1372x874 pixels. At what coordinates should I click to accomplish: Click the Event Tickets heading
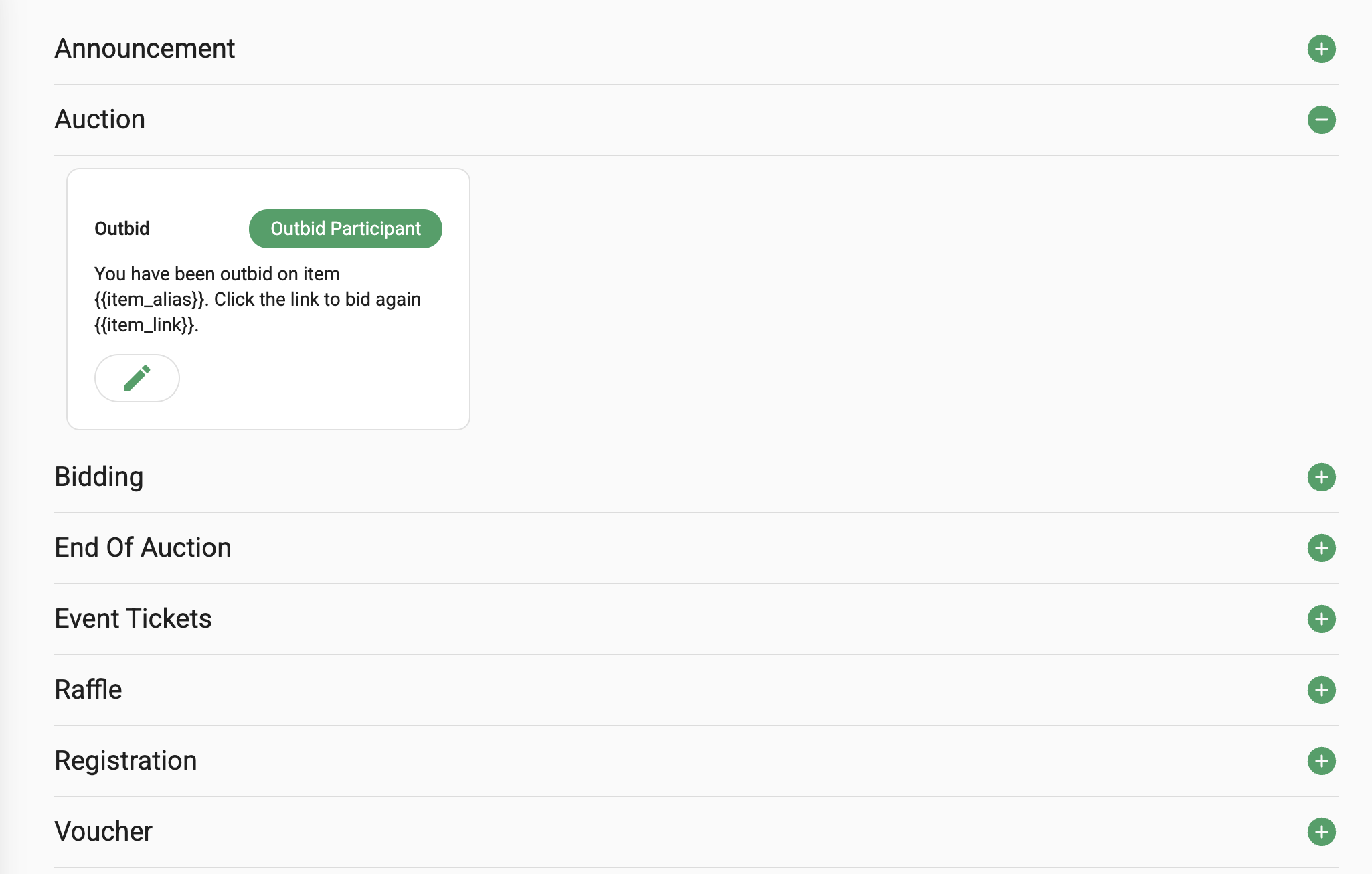133,619
